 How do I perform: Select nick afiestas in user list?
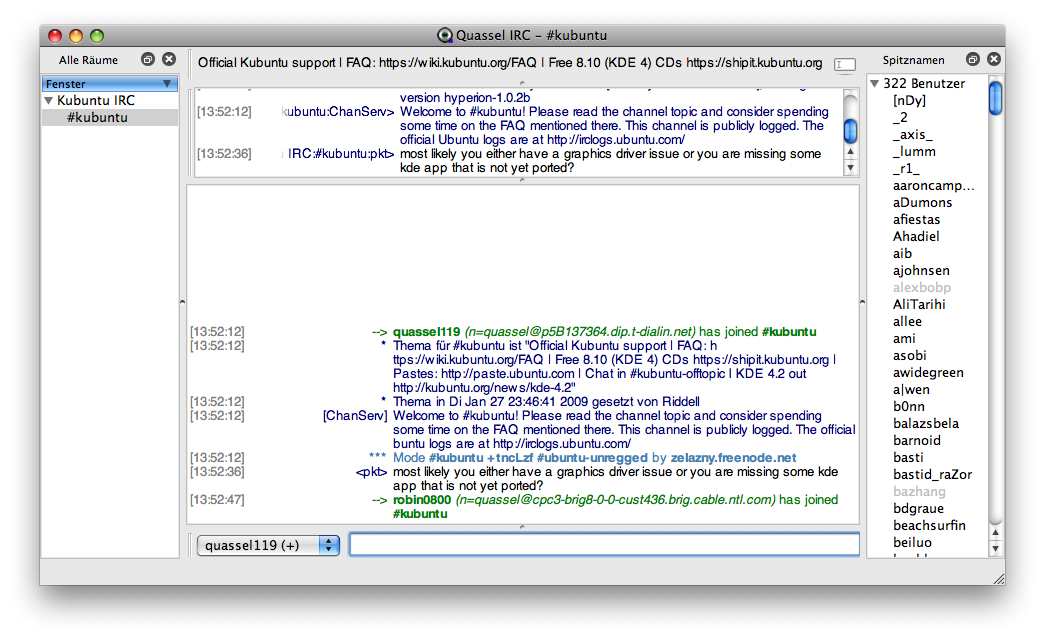coord(916,219)
